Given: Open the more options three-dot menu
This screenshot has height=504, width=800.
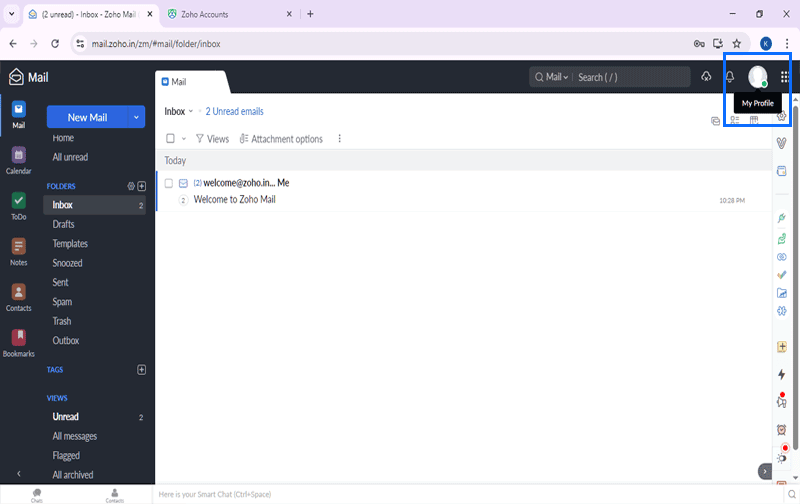Looking at the screenshot, I should pos(339,139).
